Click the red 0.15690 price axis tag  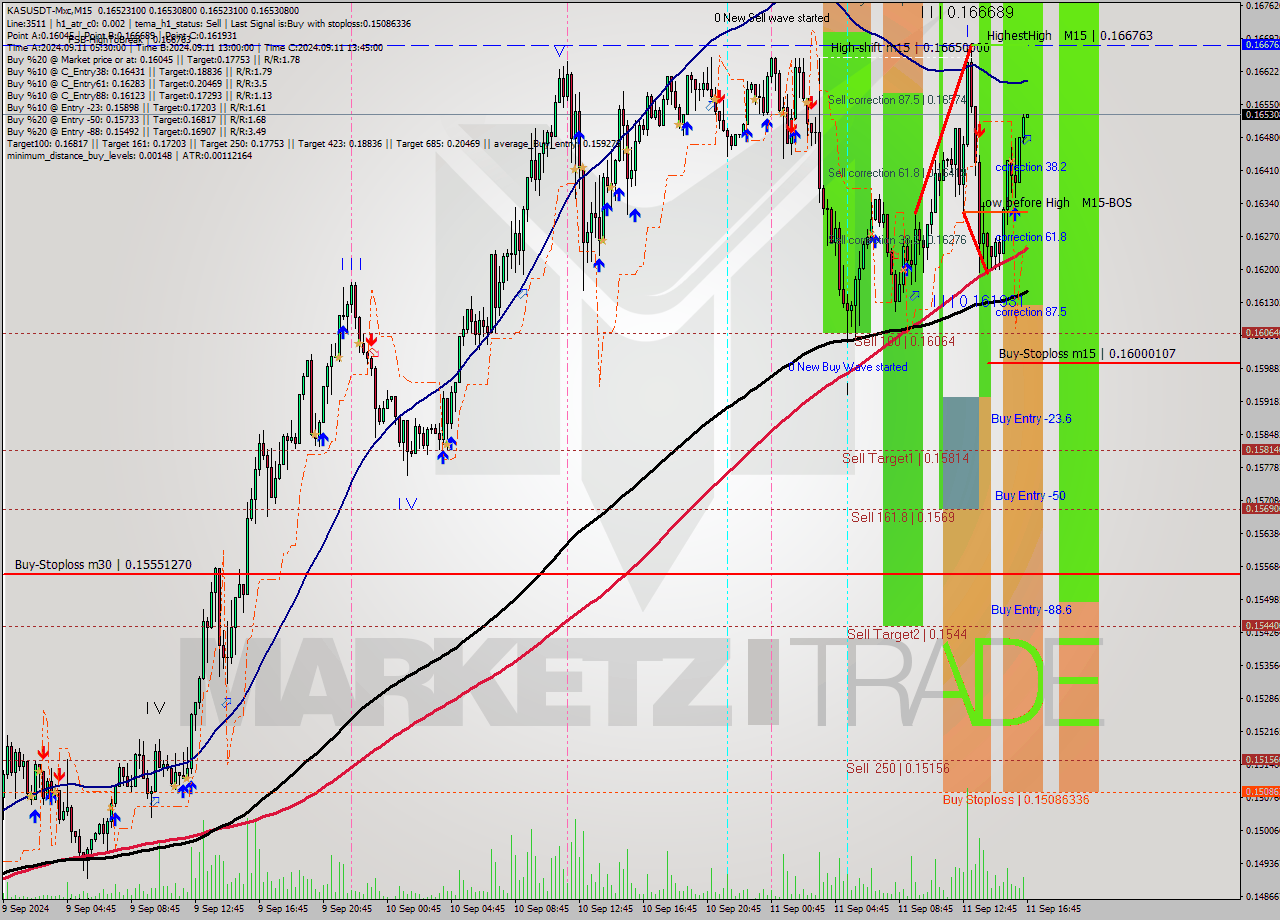click(1260, 509)
